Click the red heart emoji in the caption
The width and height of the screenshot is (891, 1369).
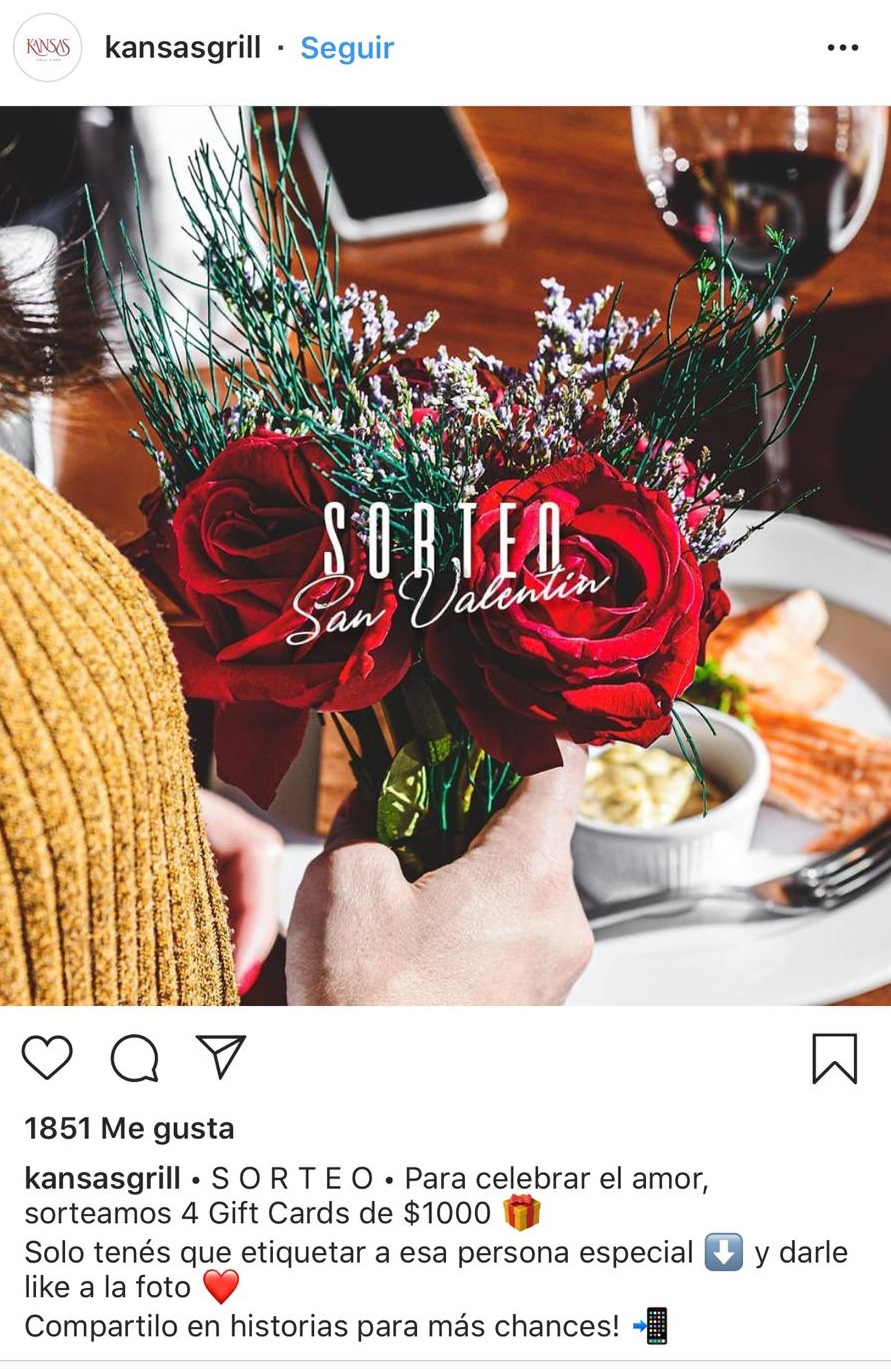221,1287
